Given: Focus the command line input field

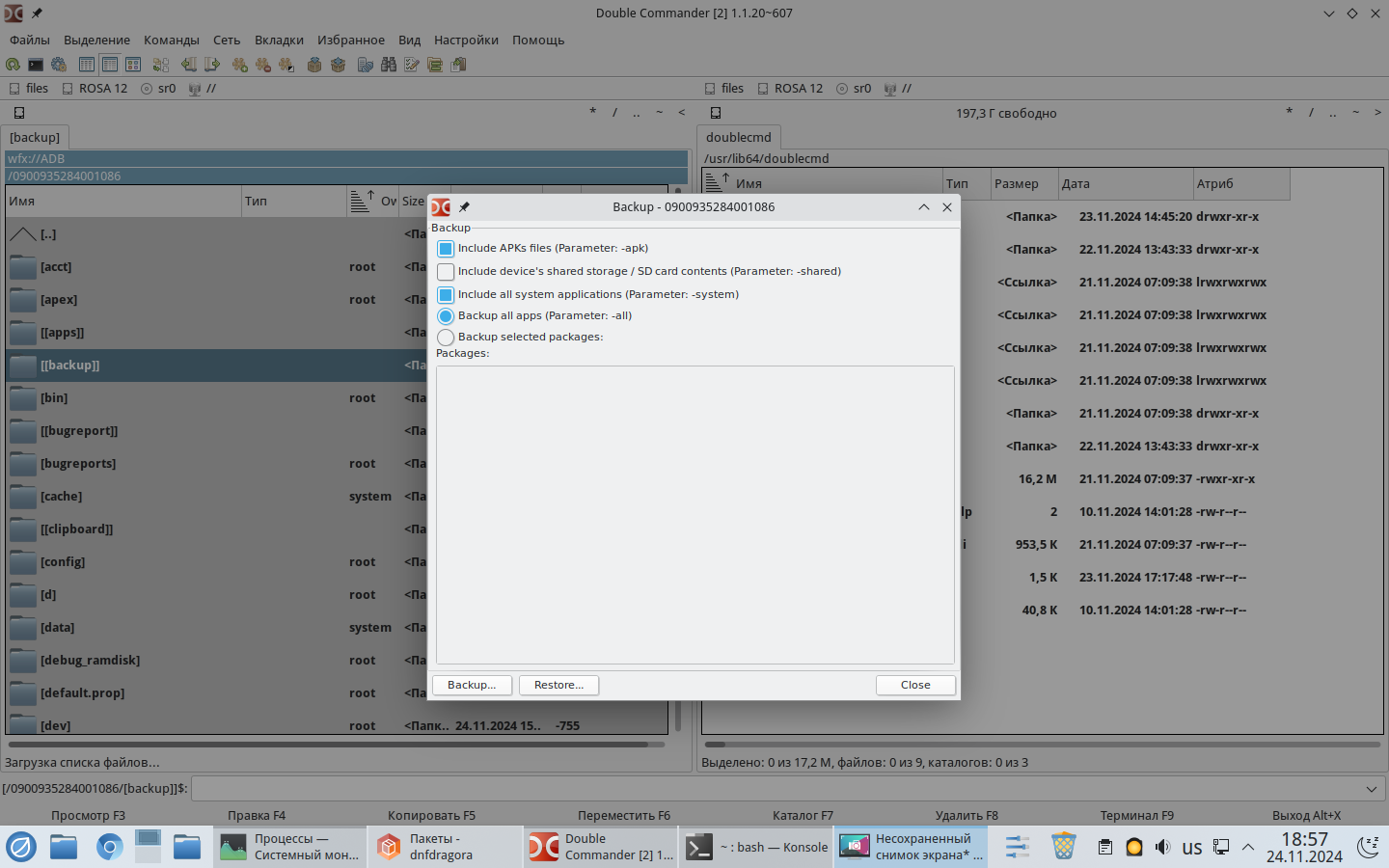Looking at the screenshot, I should [776, 789].
